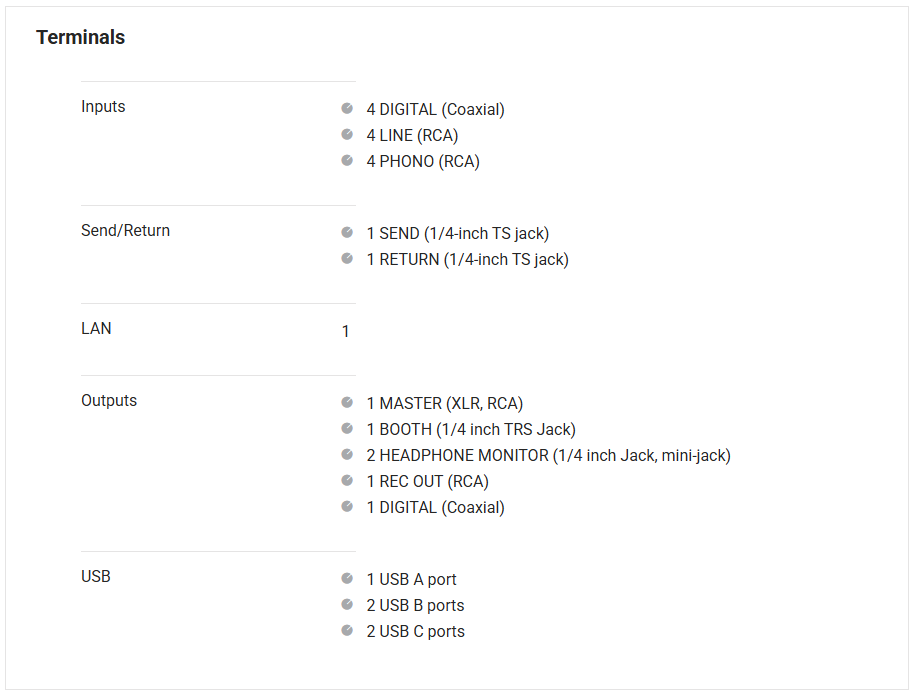Click the bullet icon beside 2 HEADPHONE MONITOR

click(x=347, y=454)
